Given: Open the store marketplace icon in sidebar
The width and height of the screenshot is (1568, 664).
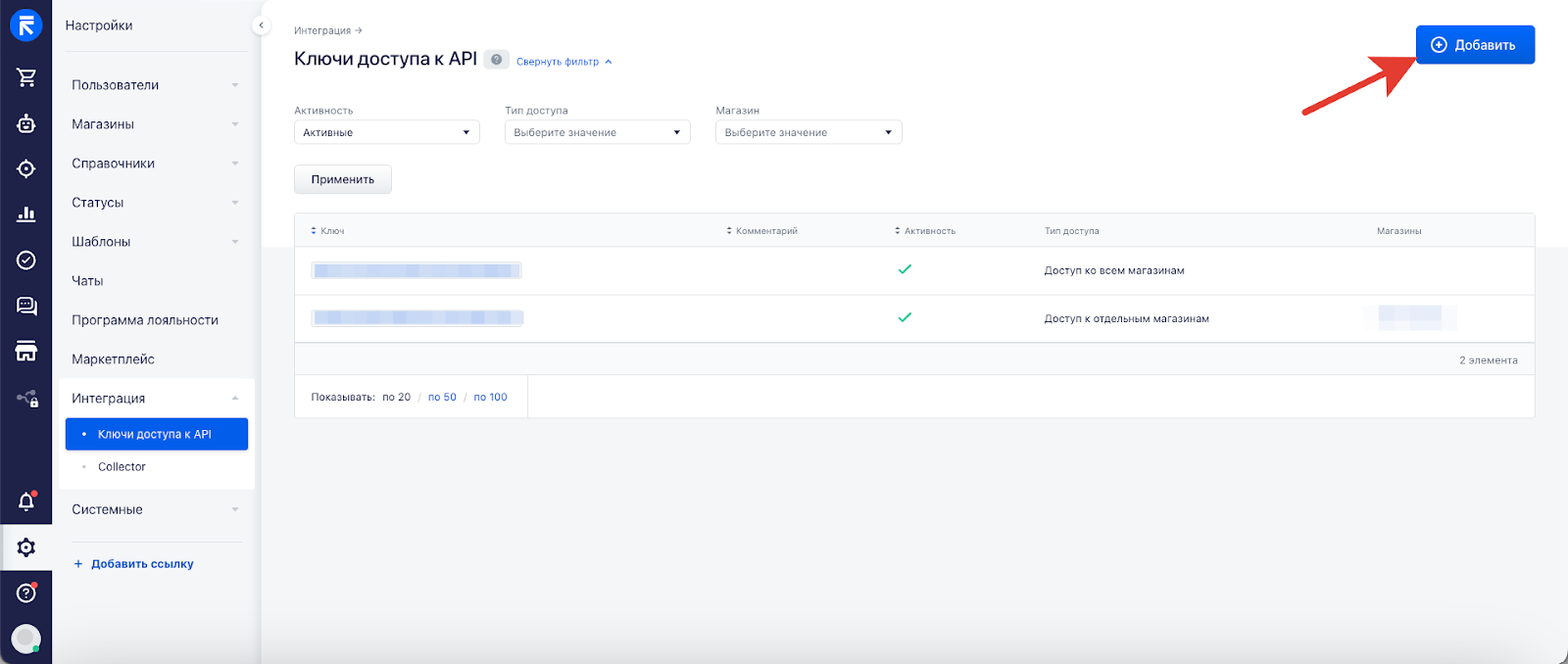Looking at the screenshot, I should pyautogui.click(x=26, y=351).
